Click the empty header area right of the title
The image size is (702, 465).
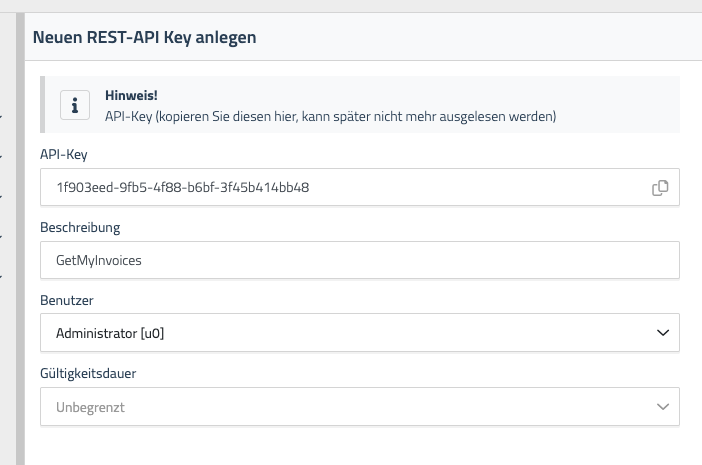tap(480, 37)
